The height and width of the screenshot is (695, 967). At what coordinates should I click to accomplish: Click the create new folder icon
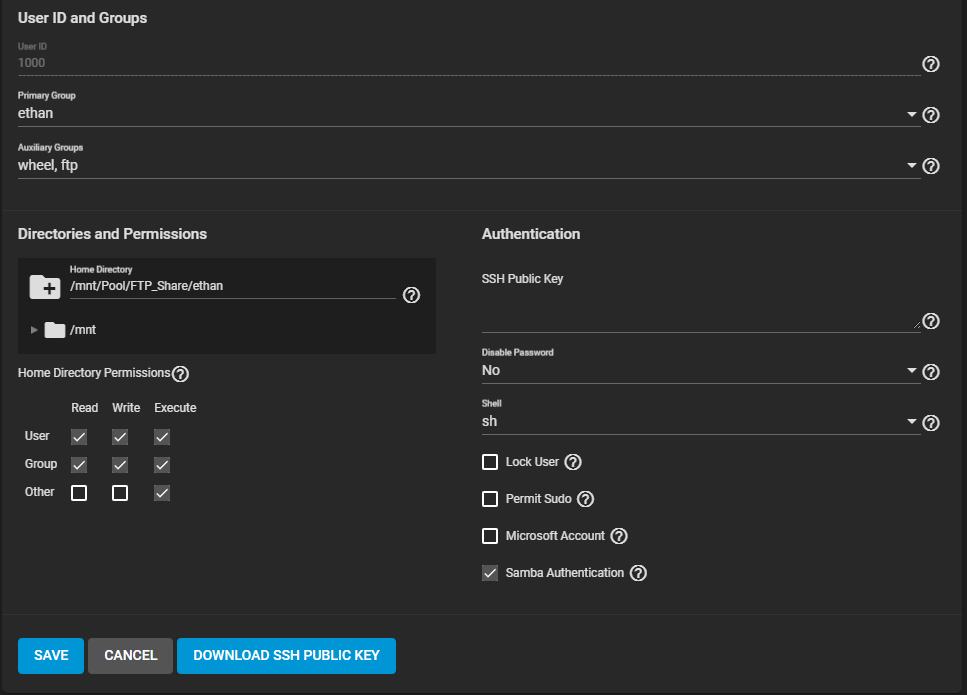pyautogui.click(x=45, y=287)
